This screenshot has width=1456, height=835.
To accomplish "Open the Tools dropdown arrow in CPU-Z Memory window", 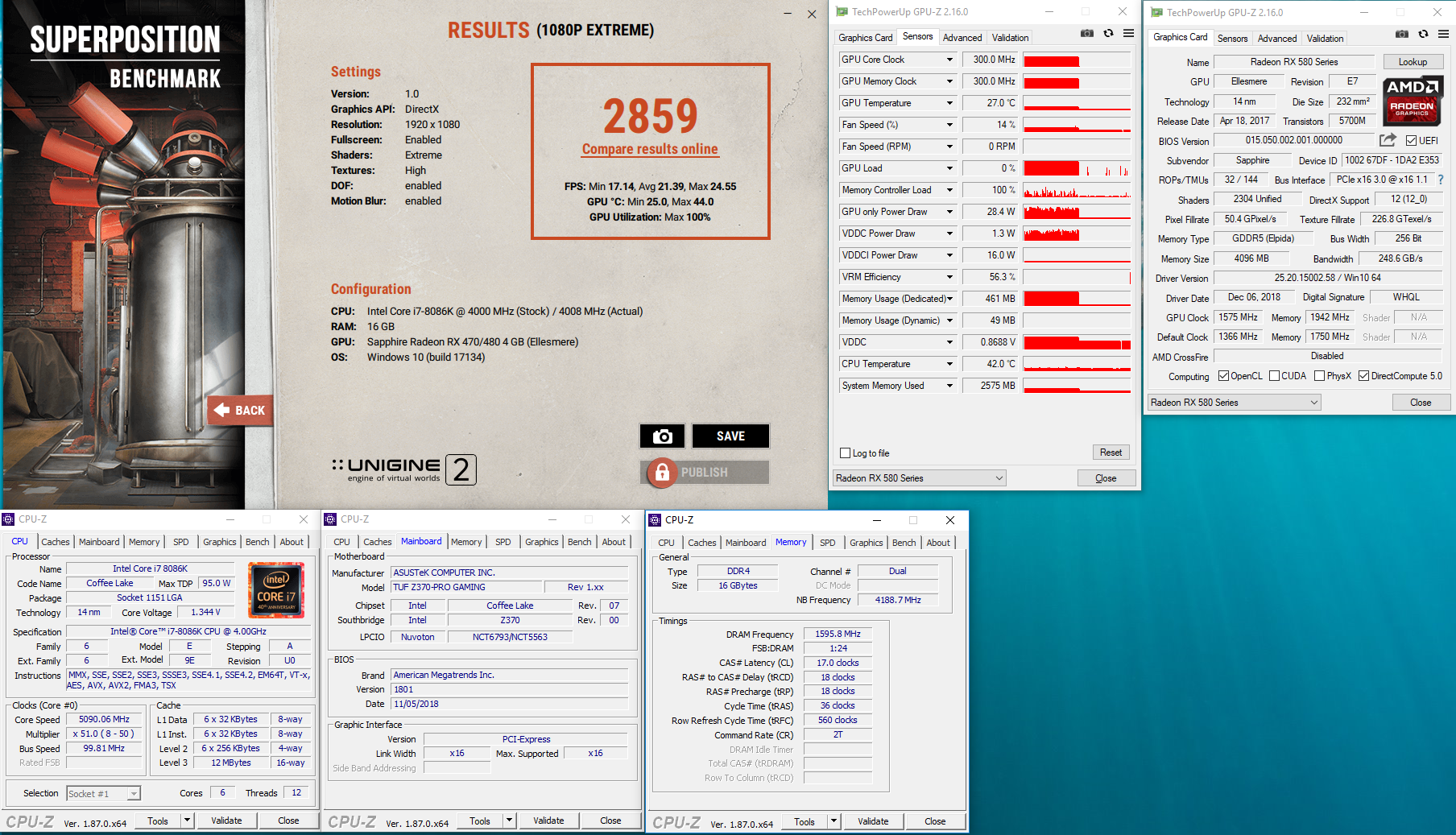I will [833, 821].
